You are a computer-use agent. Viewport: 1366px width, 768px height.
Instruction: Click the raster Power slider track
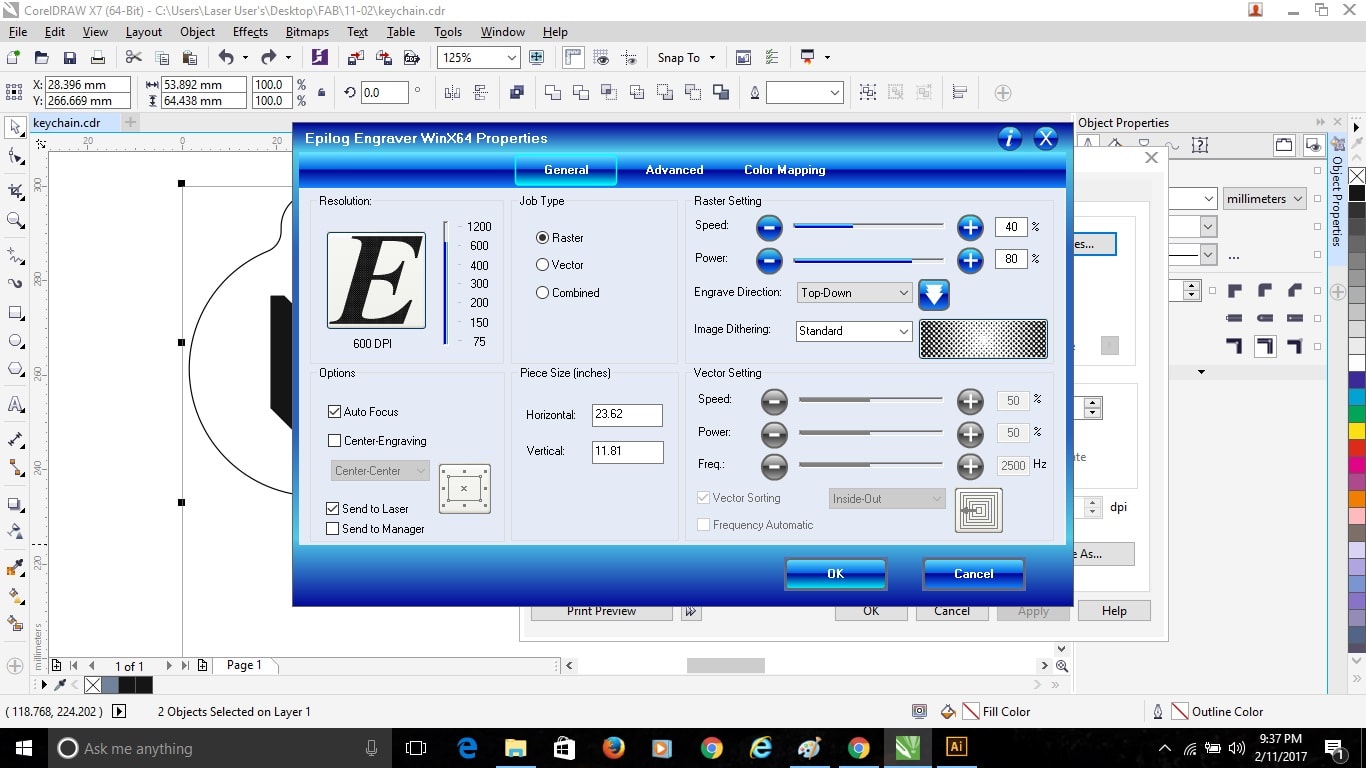point(868,260)
